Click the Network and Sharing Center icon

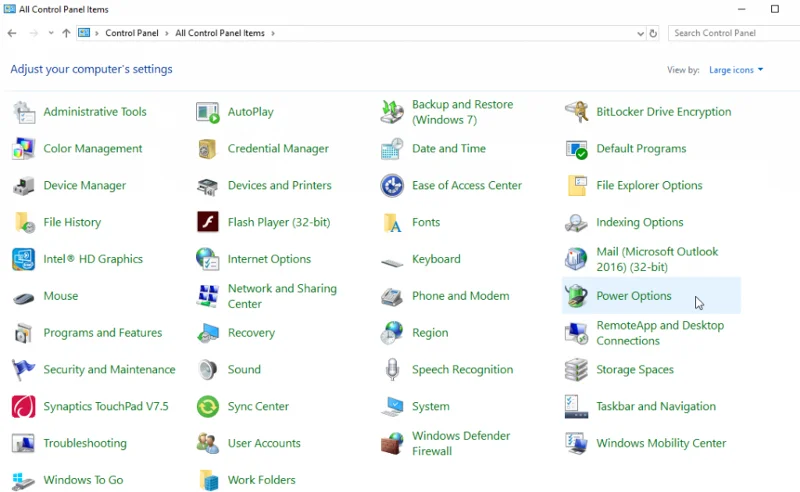click(x=208, y=296)
